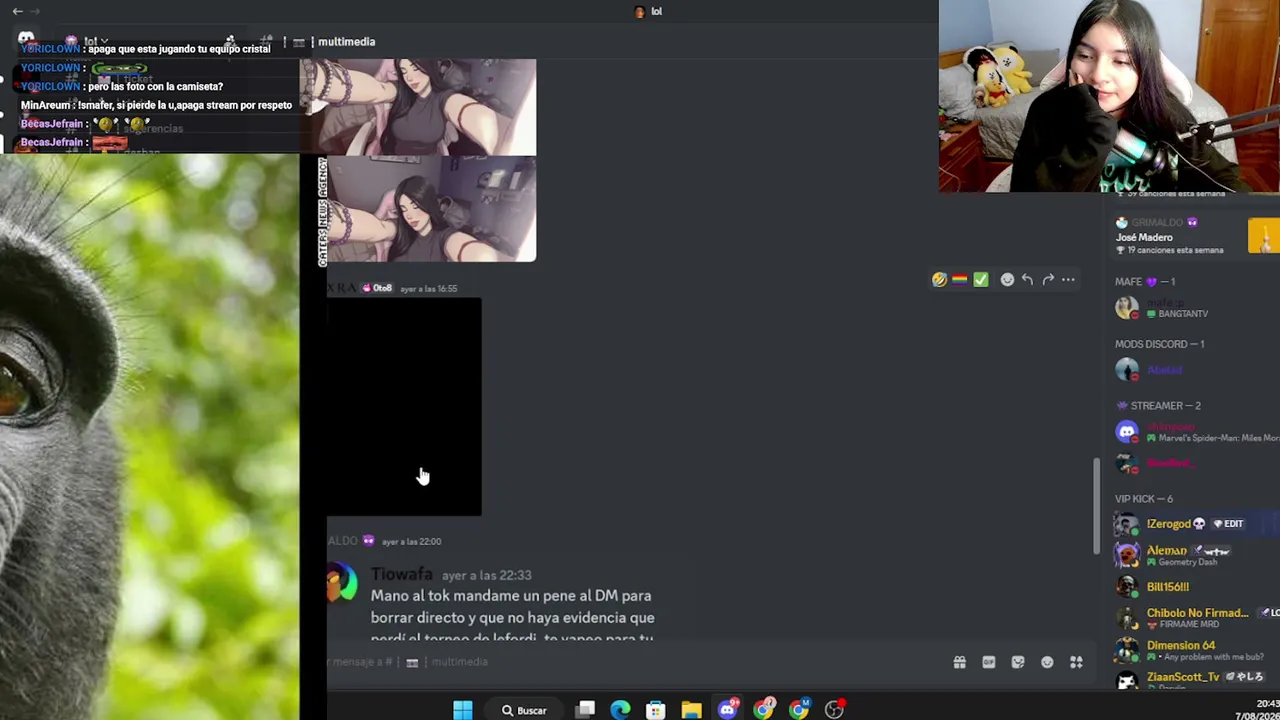
Task: Switch to Discord on the taskbar
Action: coord(727,710)
